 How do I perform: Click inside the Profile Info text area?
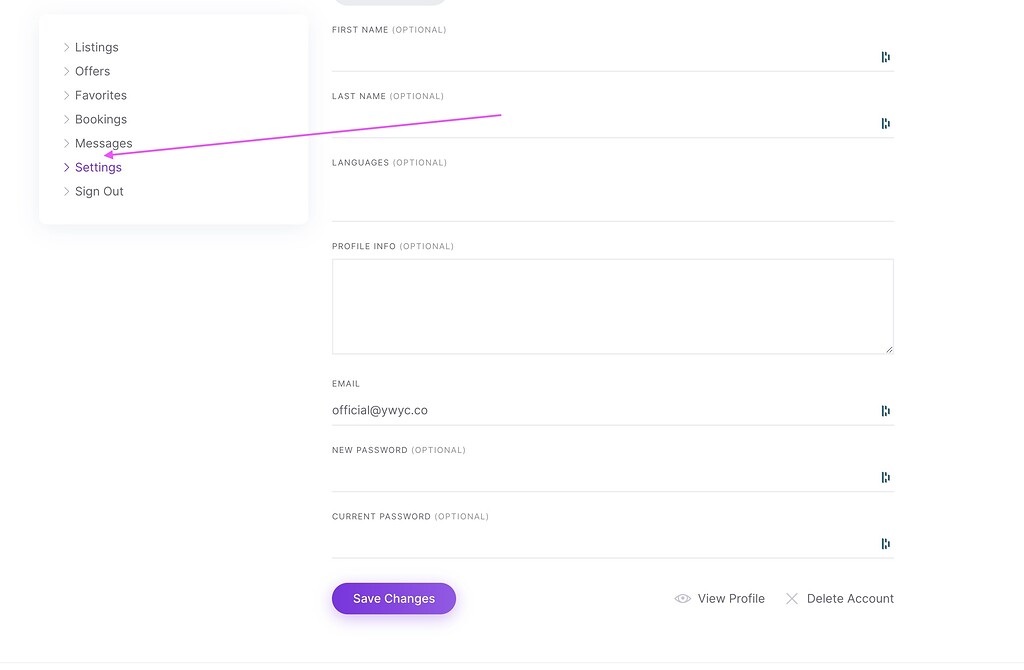pyautogui.click(x=612, y=305)
